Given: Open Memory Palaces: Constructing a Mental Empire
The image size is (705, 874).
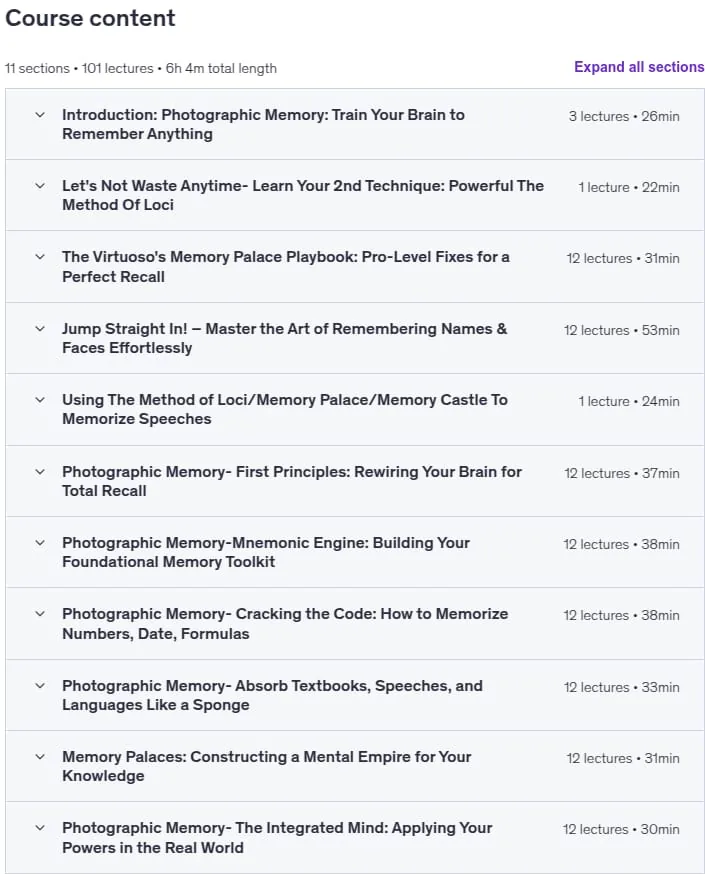Looking at the screenshot, I should (x=266, y=766).
